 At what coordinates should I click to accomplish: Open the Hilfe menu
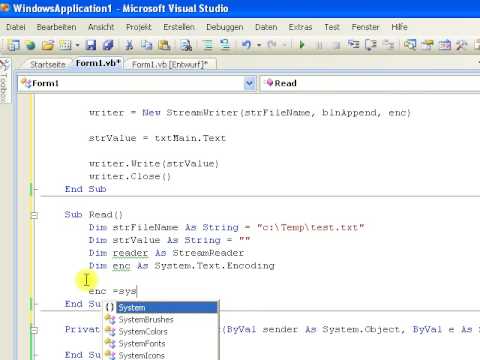pos(399,27)
